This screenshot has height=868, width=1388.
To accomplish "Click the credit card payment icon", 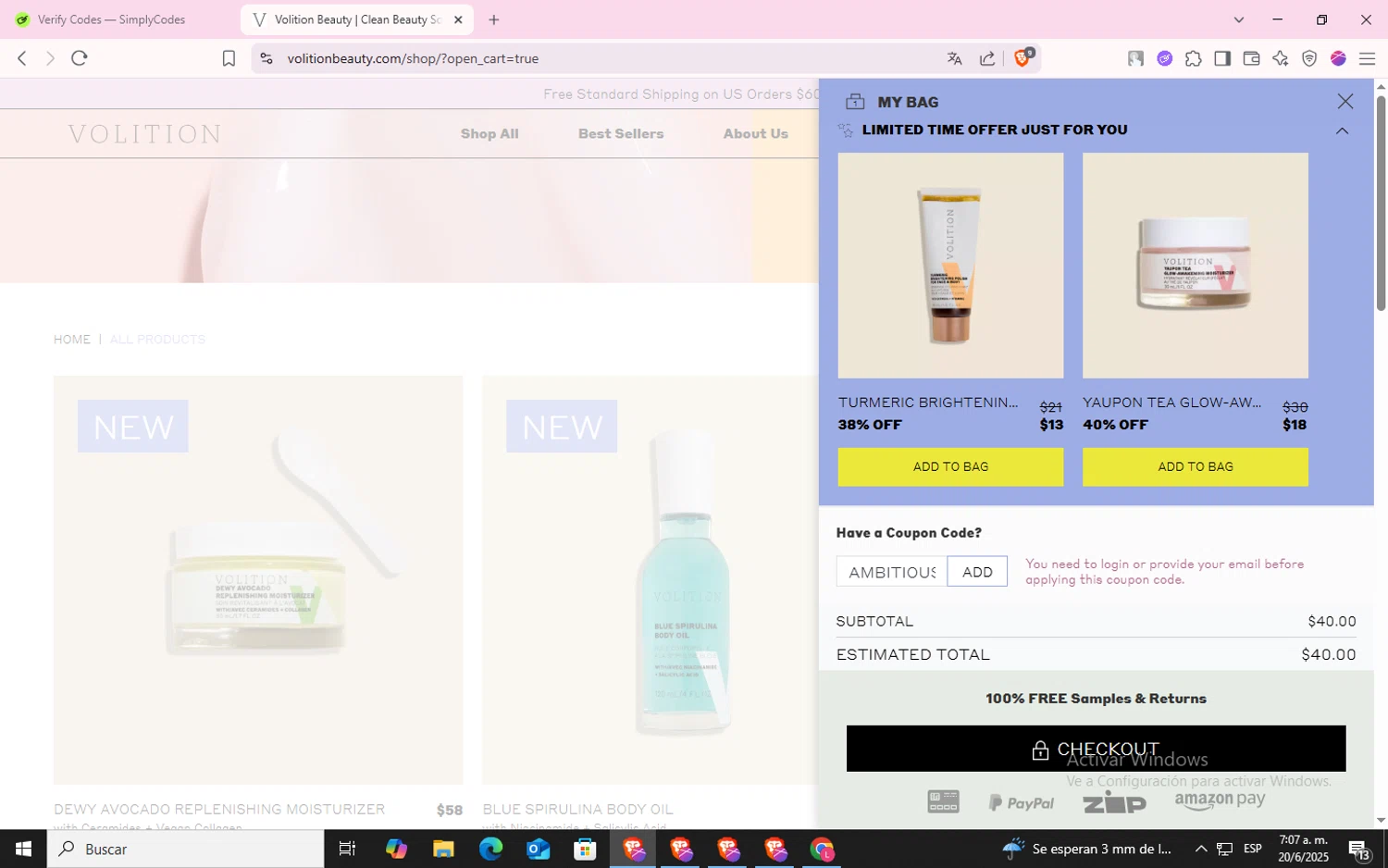I will pos(943,801).
